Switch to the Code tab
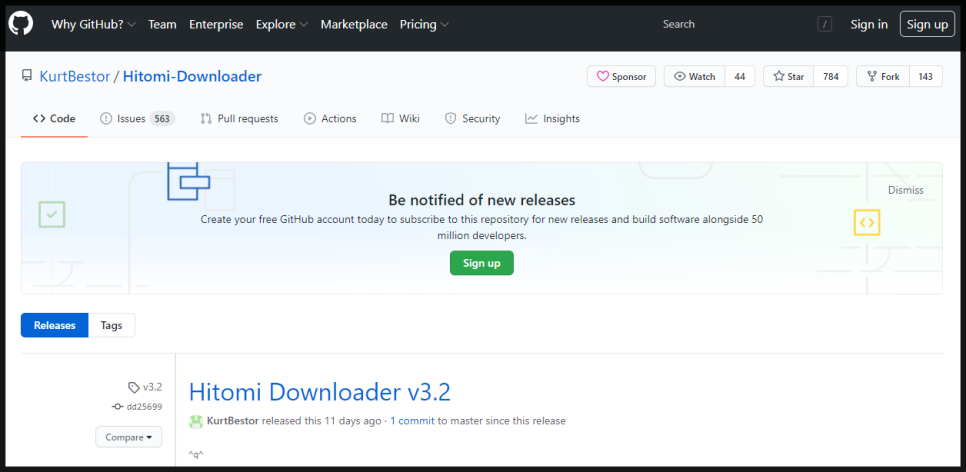Image resolution: width=966 pixels, height=472 pixels. (54, 118)
